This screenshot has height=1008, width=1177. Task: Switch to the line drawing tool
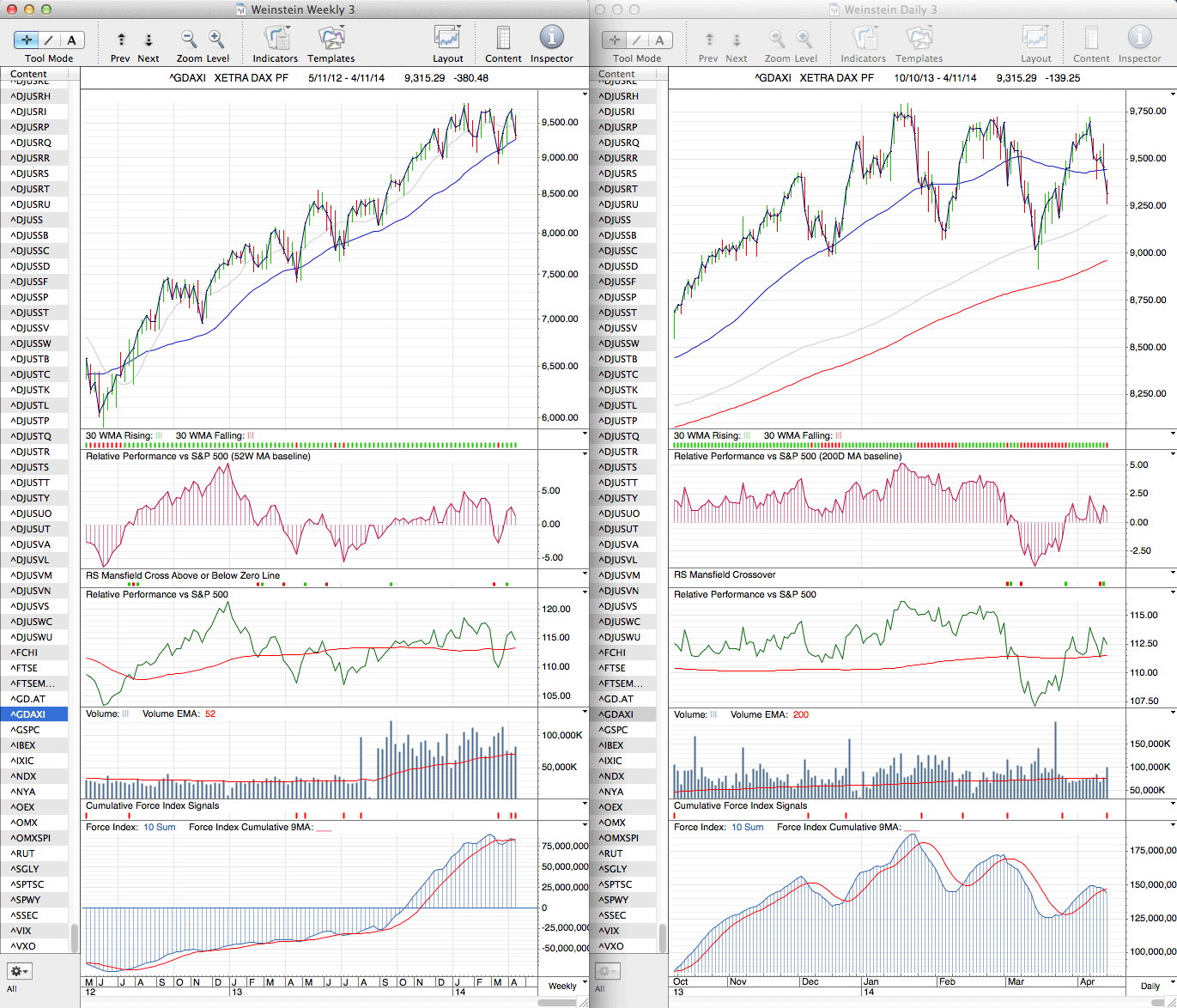[x=49, y=39]
